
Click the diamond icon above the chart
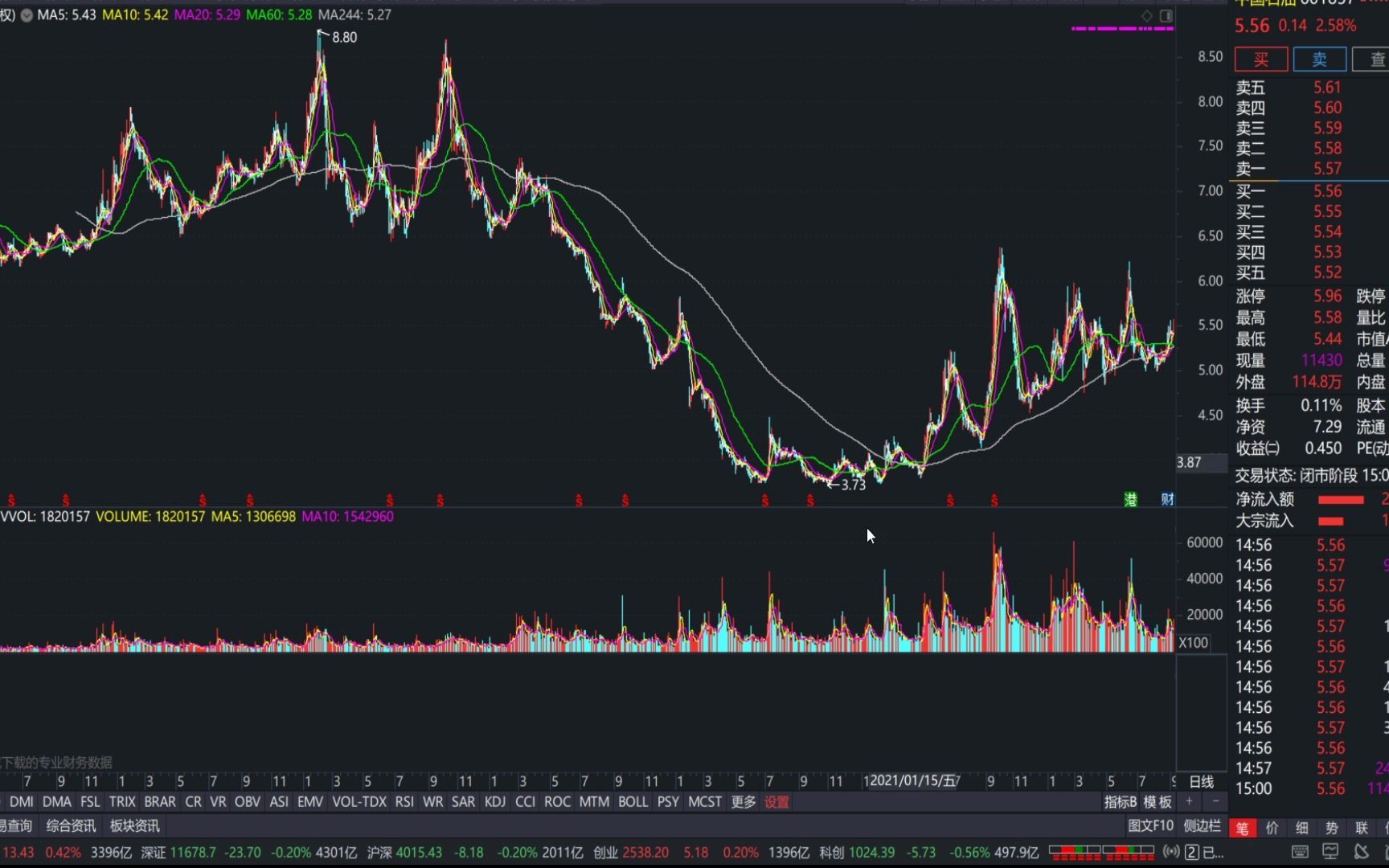pos(1147,15)
